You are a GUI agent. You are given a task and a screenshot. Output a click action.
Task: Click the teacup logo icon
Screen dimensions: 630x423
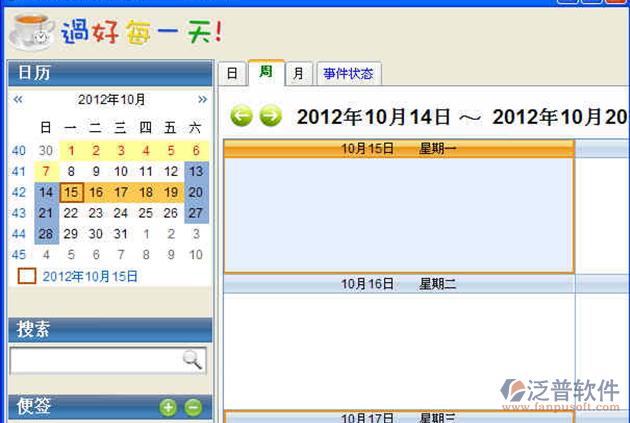coord(30,30)
